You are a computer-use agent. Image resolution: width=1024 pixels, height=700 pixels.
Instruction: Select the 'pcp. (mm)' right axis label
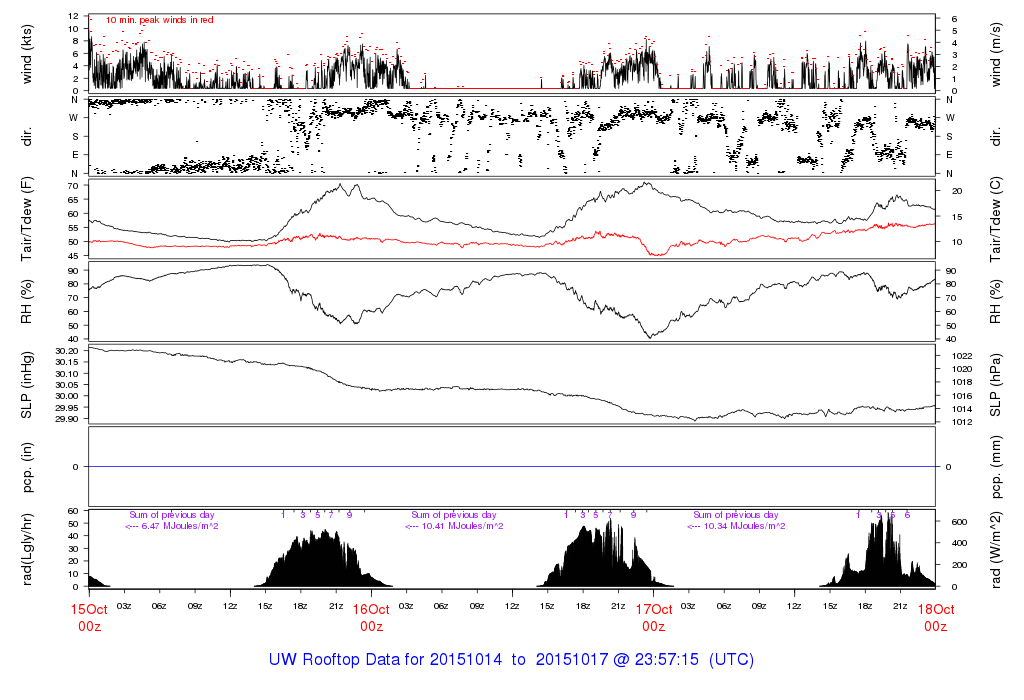pyautogui.click(x=996, y=467)
